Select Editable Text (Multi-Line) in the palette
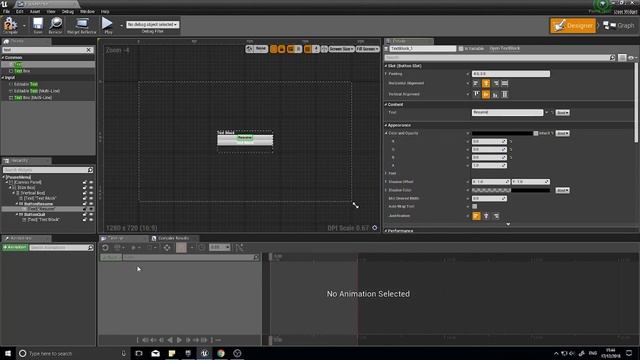The image size is (640, 360). [x=37, y=91]
